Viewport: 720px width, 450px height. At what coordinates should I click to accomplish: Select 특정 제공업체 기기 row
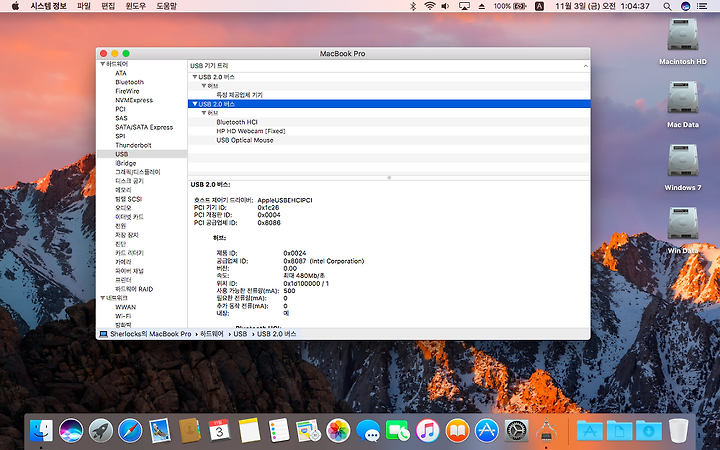coord(389,95)
